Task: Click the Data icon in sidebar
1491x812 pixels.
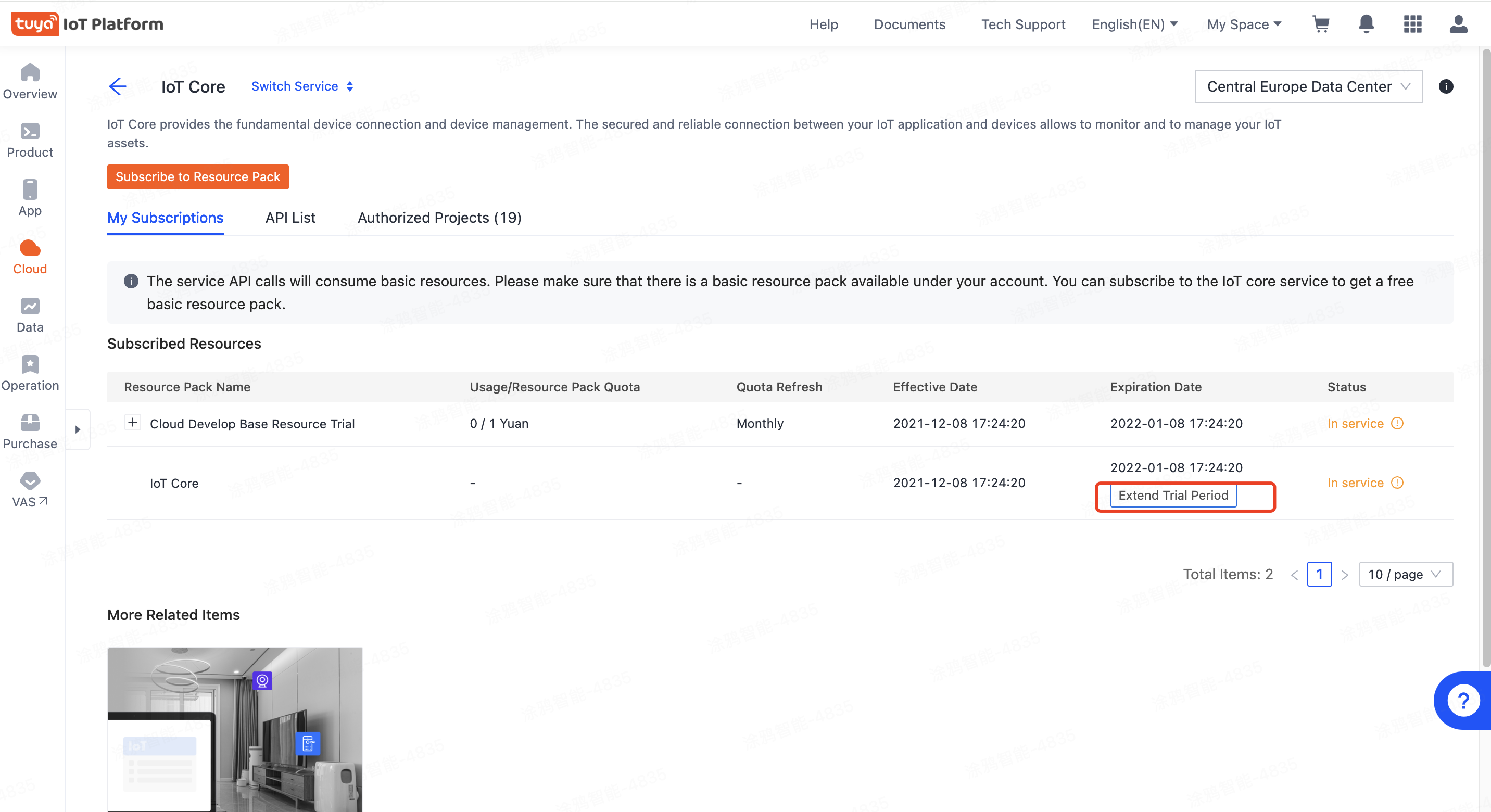Action: 30,316
